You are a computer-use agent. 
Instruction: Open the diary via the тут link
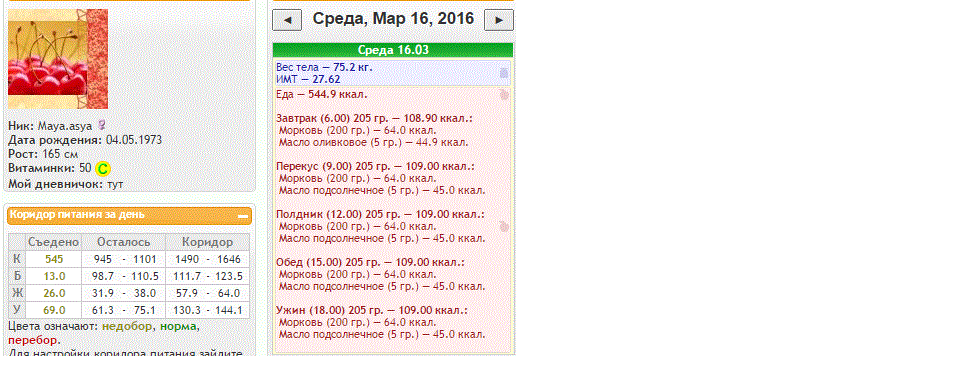pyautogui.click(x=115, y=184)
